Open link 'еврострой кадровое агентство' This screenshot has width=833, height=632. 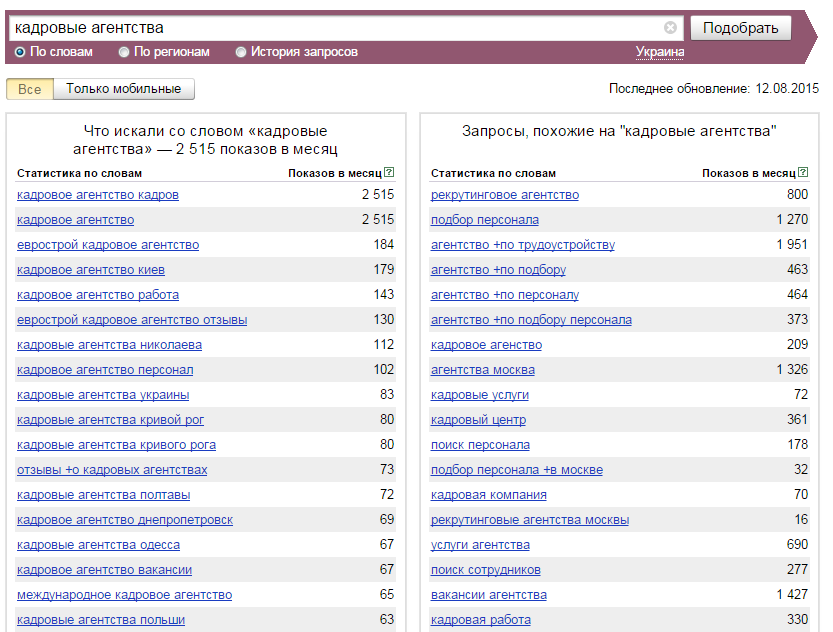[108, 245]
